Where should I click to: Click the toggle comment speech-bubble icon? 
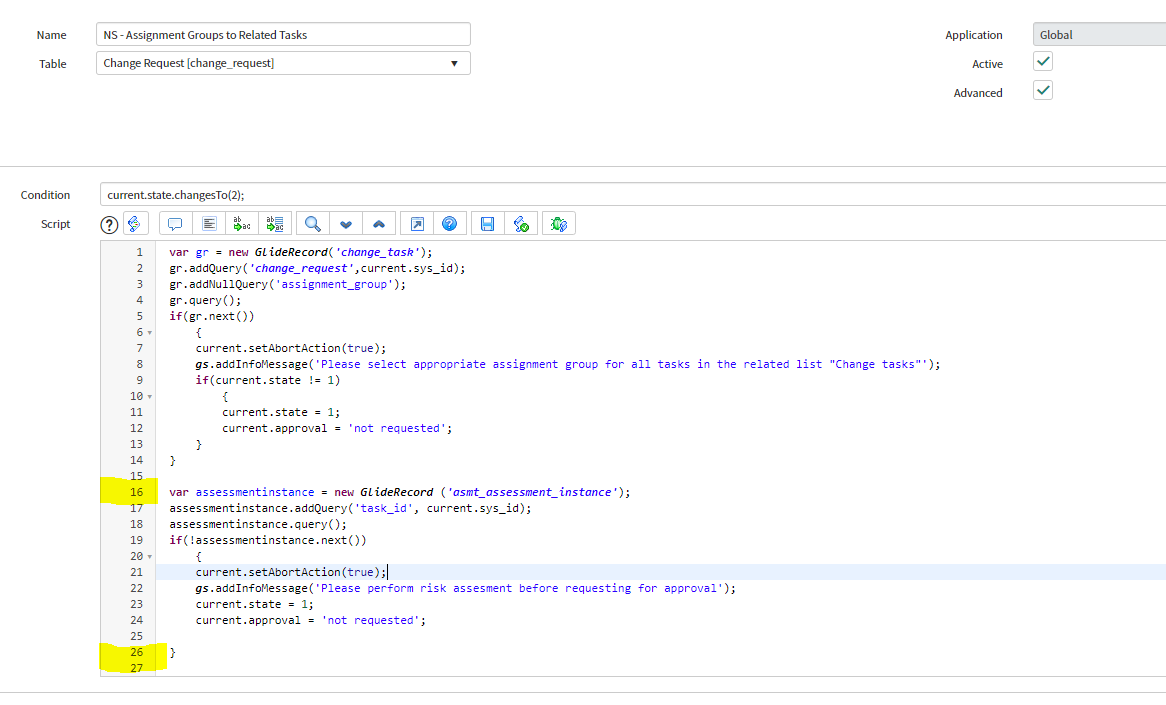coord(175,224)
